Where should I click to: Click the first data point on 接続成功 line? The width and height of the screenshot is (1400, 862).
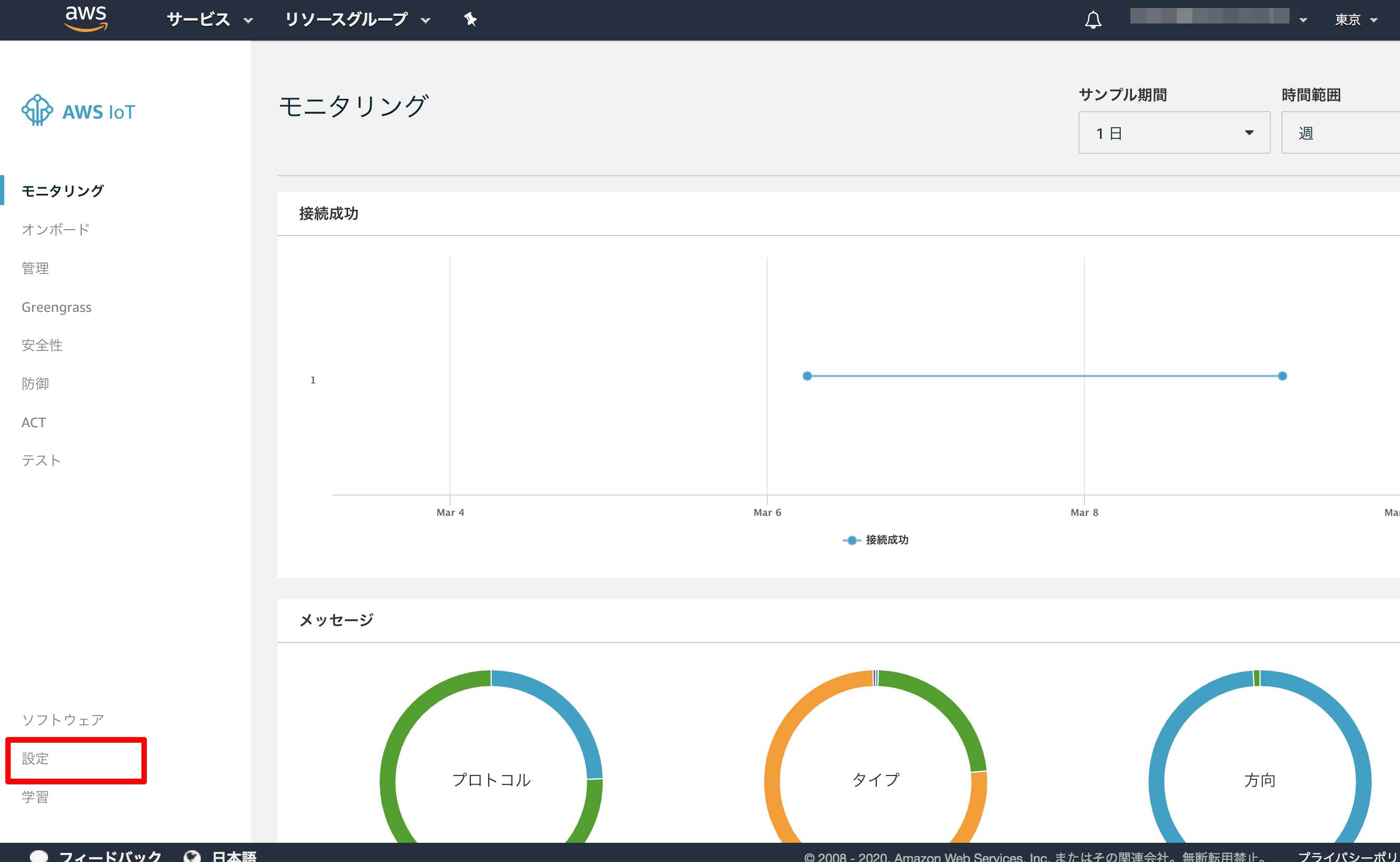pos(807,375)
